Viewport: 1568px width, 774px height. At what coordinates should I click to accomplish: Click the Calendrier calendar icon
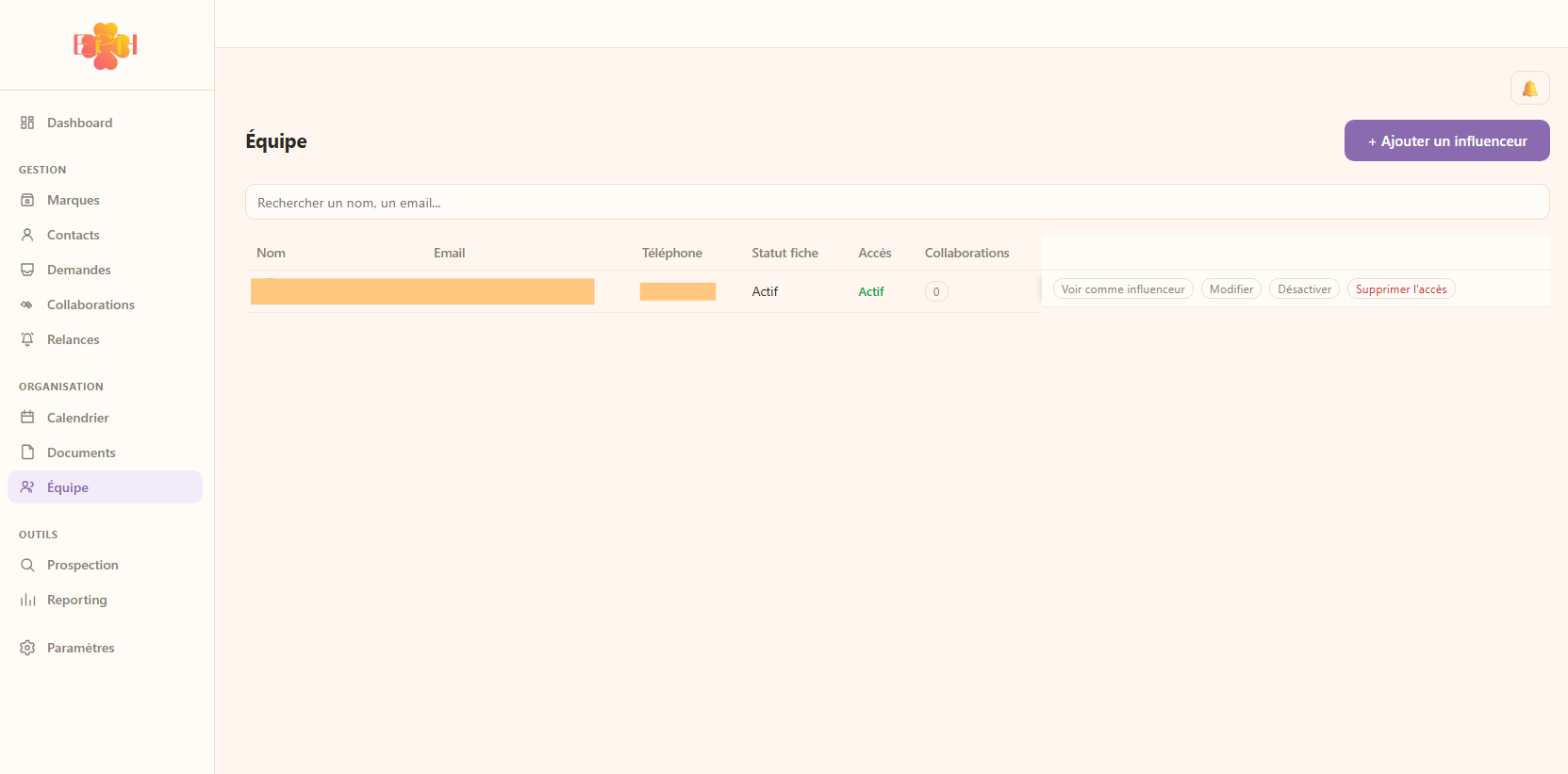click(27, 418)
